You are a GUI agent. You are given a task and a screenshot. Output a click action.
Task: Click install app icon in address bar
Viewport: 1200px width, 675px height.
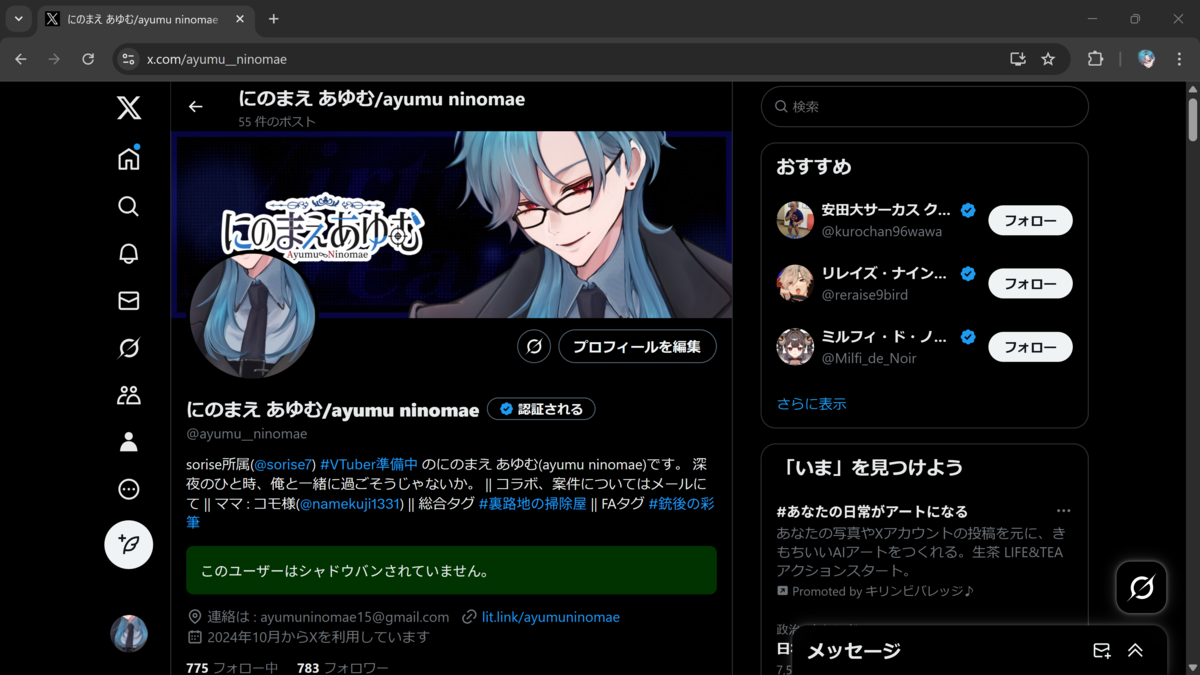tap(1018, 59)
